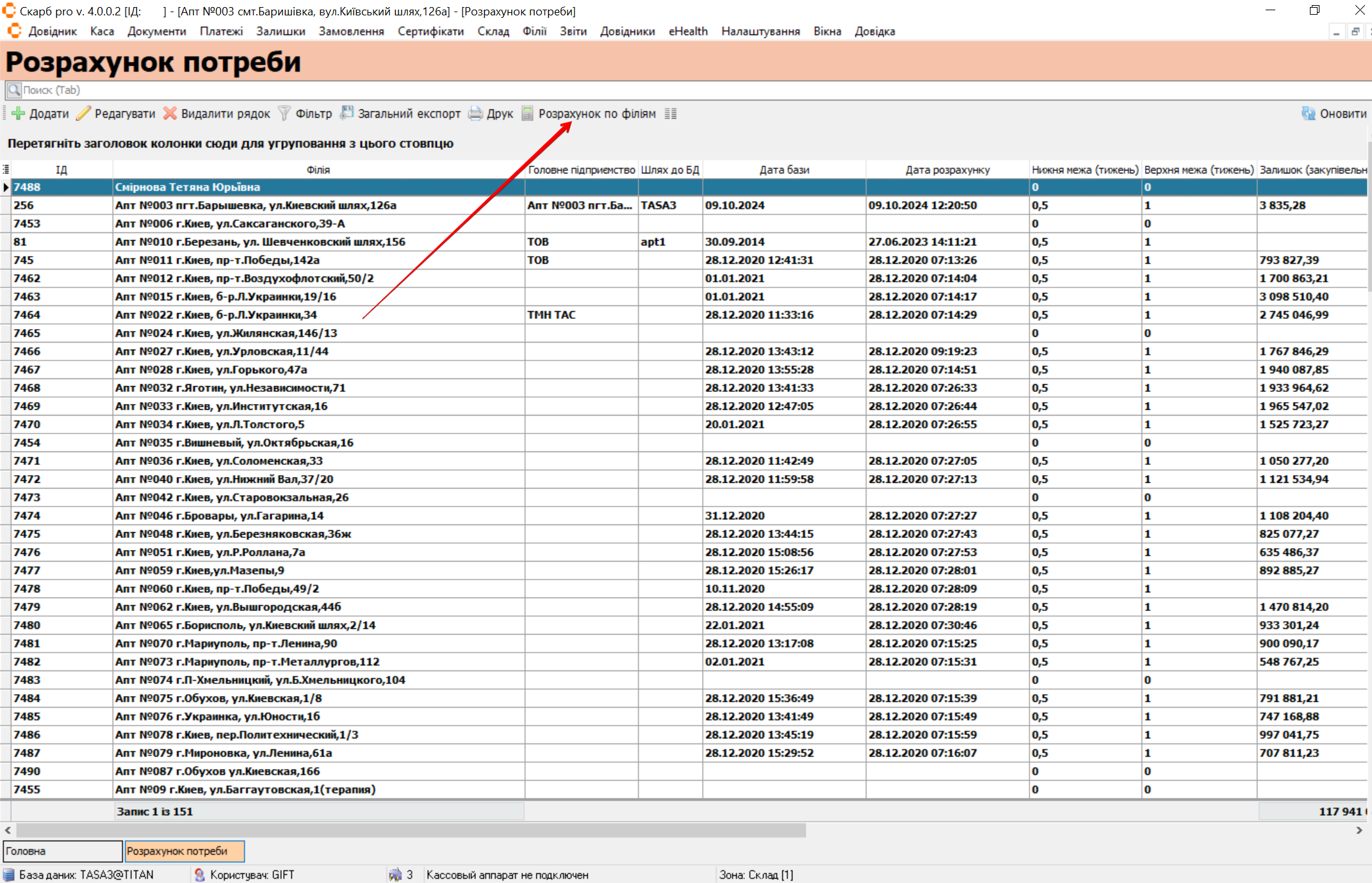Click the funnel Фільтр icon
Image resolution: width=1372 pixels, height=883 pixels.
(x=284, y=113)
